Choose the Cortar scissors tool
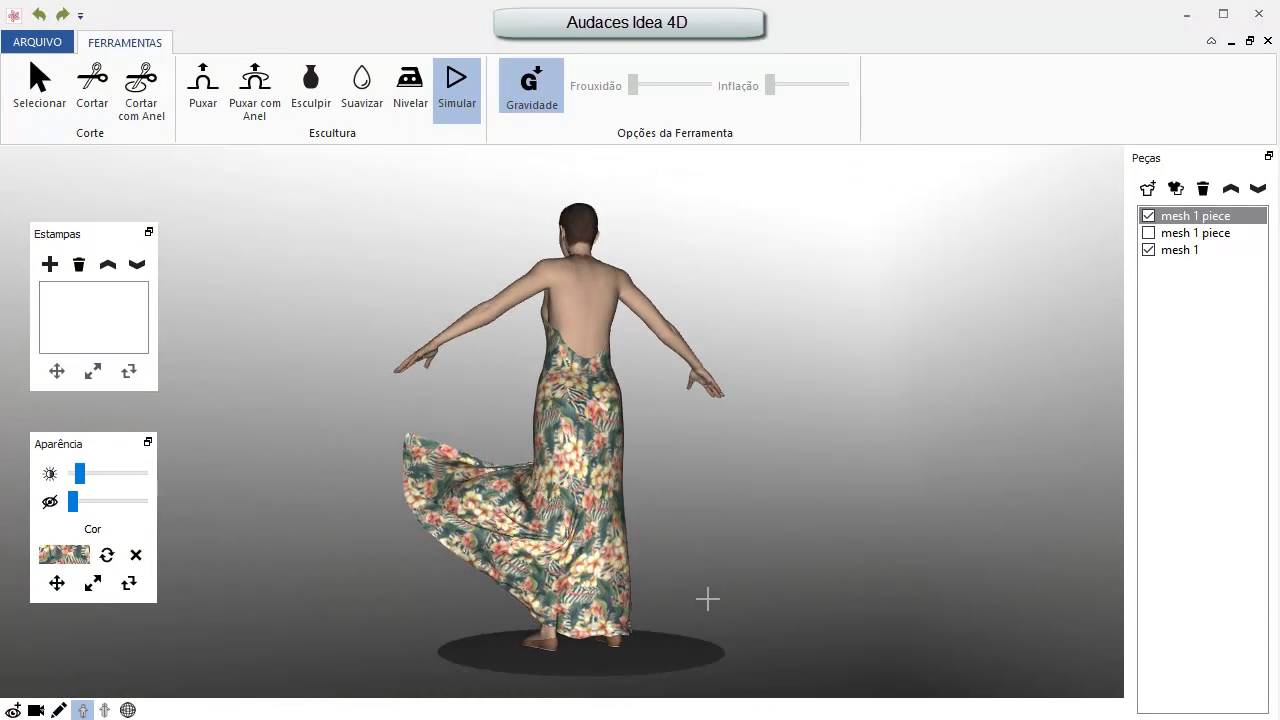 tap(92, 86)
